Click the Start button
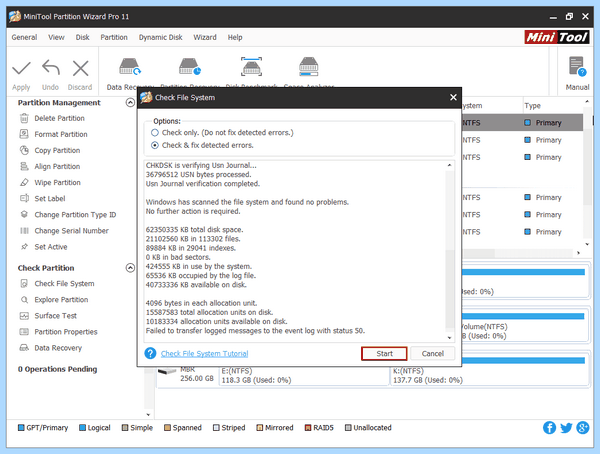Viewport: 600px width, 454px height. coord(384,354)
